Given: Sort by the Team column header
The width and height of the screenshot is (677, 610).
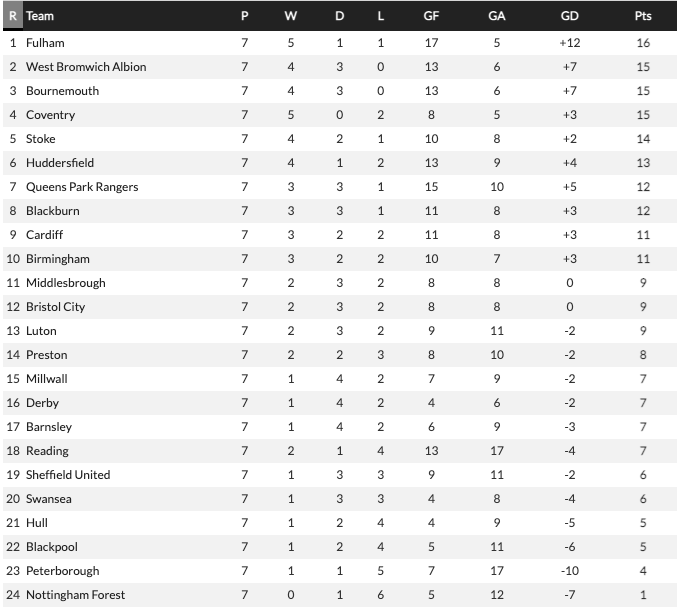Looking at the screenshot, I should pos(40,16).
